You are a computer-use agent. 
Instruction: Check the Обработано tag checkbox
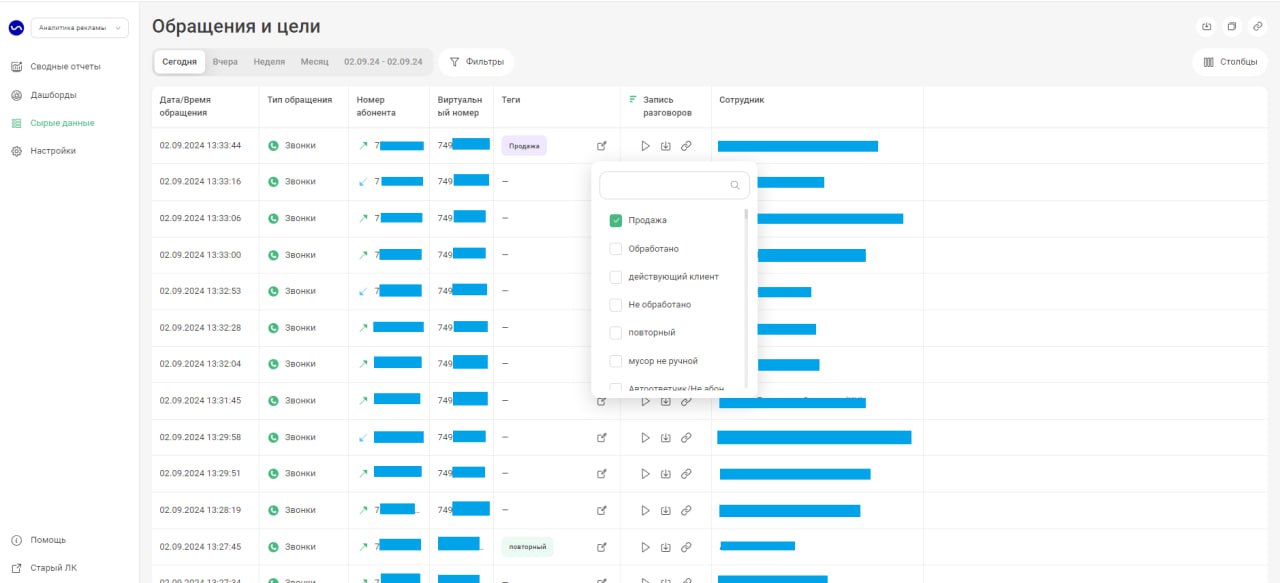pos(616,248)
